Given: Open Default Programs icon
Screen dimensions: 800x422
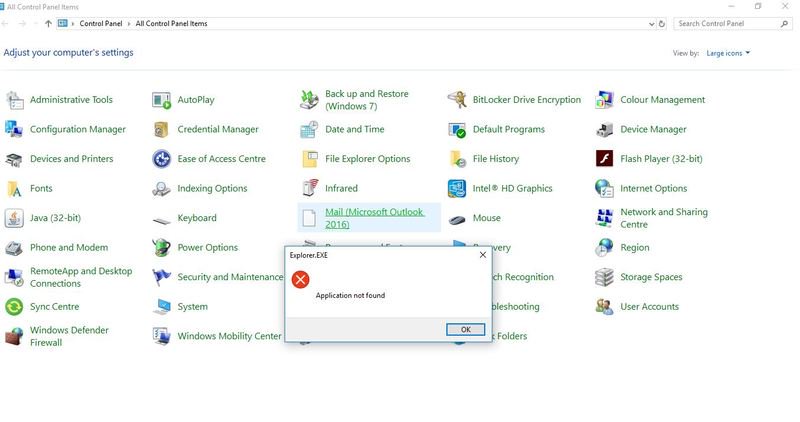Looking at the screenshot, I should (457, 130).
